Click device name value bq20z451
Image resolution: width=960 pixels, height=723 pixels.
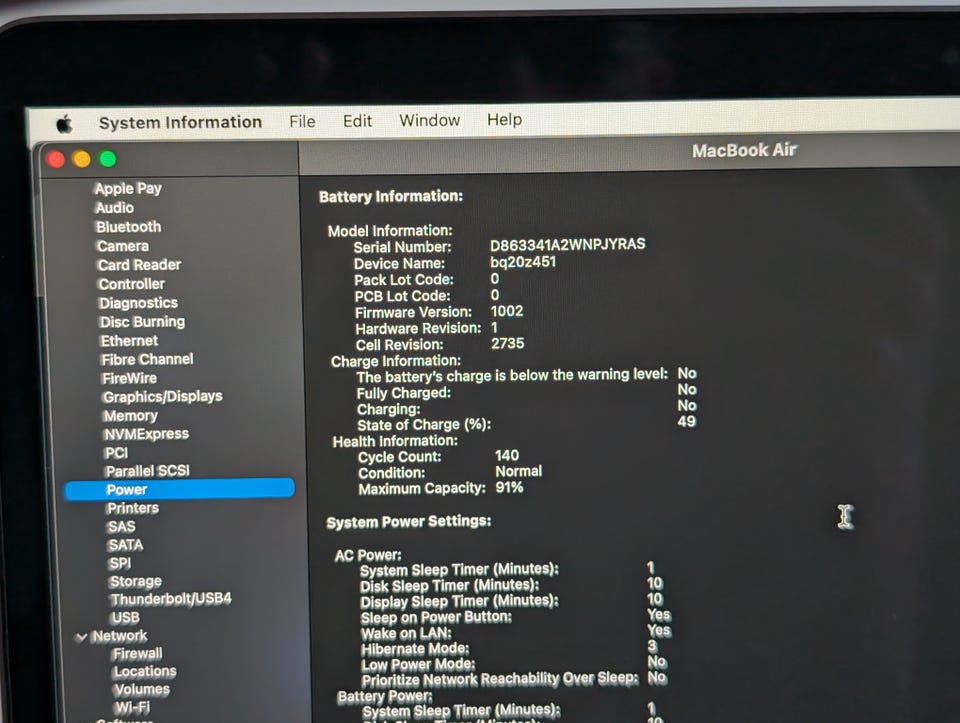pos(523,262)
